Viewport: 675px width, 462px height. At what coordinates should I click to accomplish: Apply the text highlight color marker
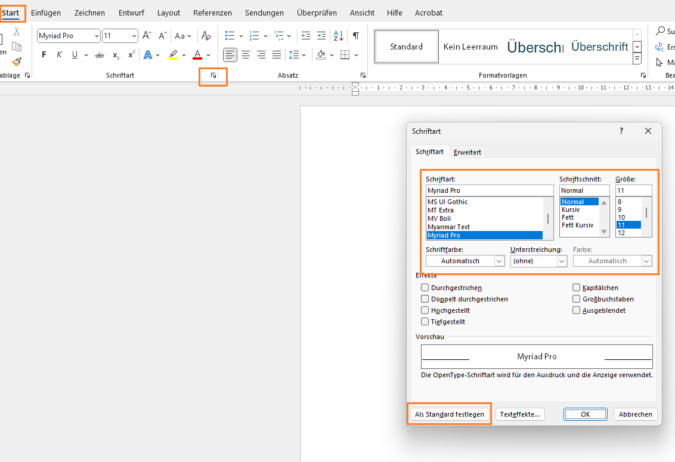(172, 55)
